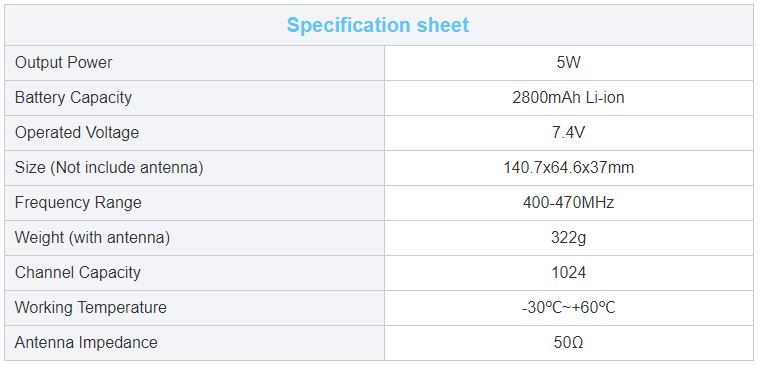Viewport: 758px width, 365px height.
Task: Select the Size (Not include antenna) label
Action: click(109, 168)
